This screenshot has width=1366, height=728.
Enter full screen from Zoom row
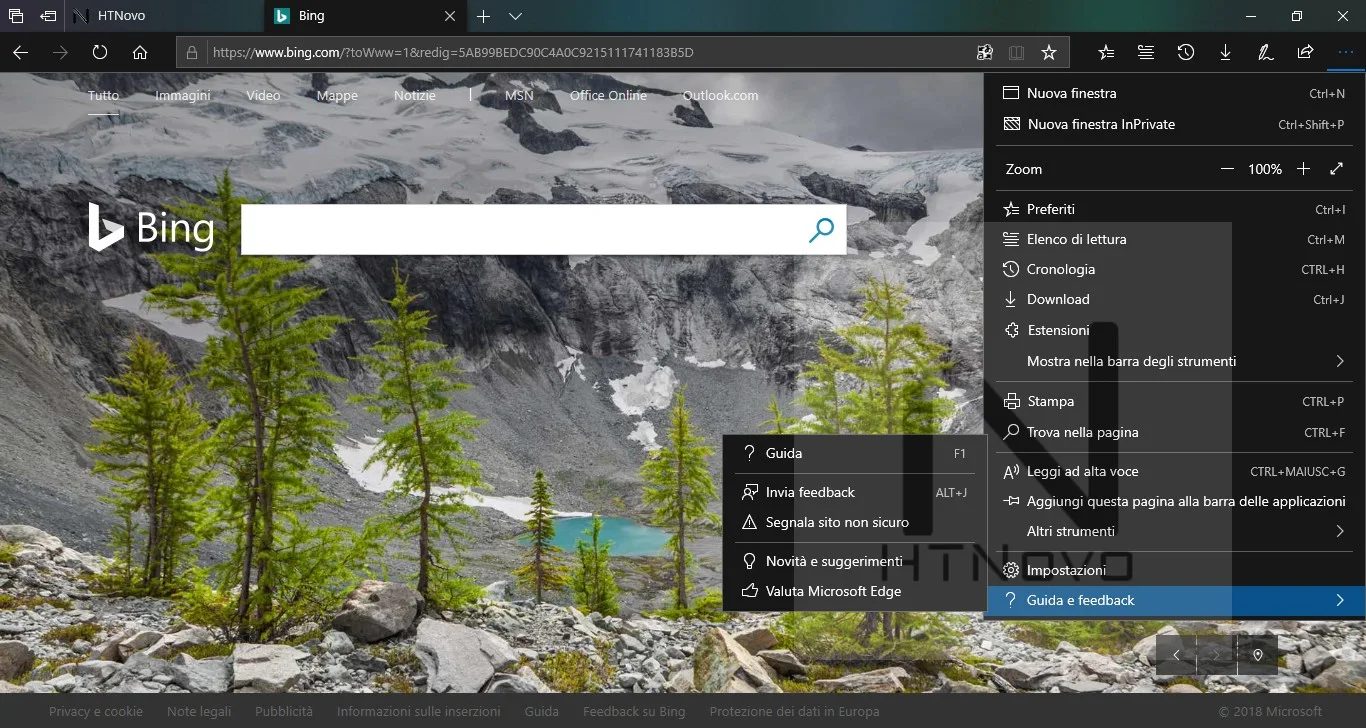click(1337, 169)
